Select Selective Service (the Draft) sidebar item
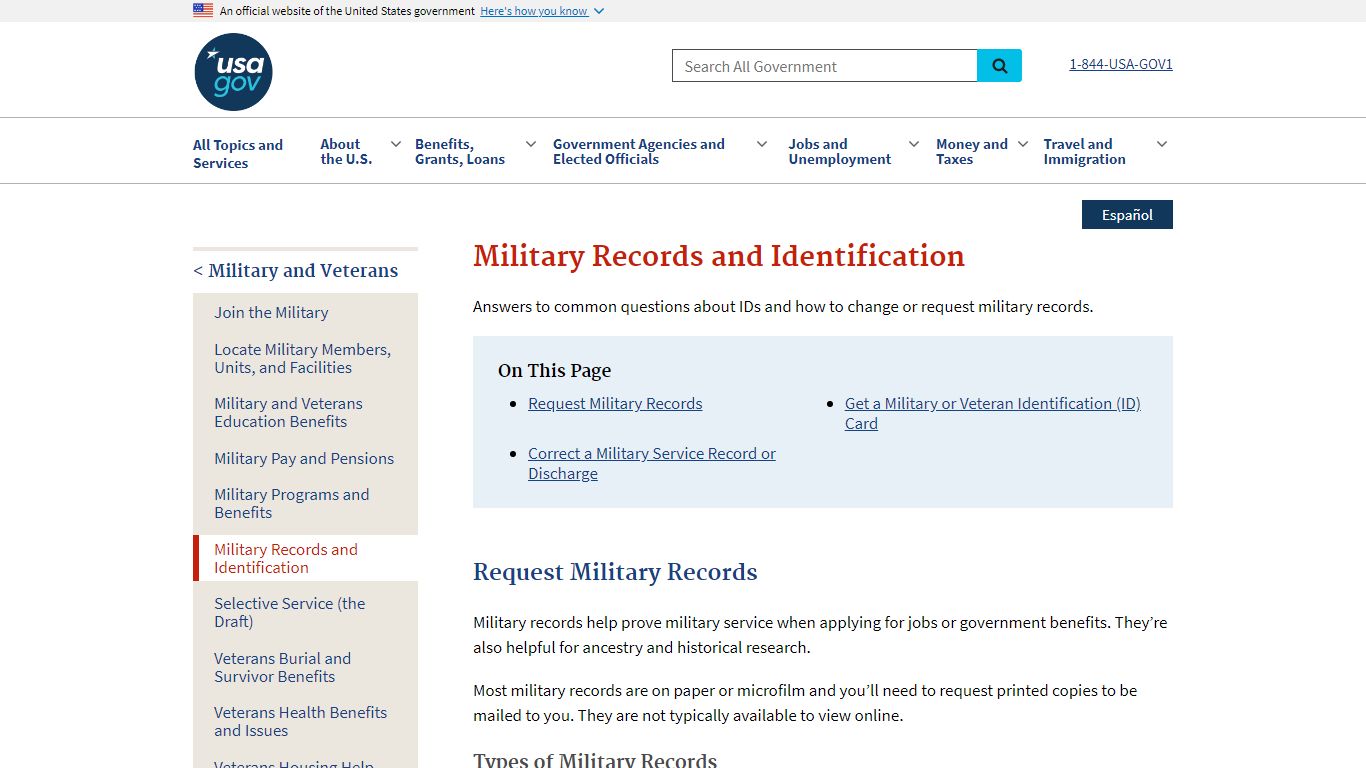 (x=289, y=612)
